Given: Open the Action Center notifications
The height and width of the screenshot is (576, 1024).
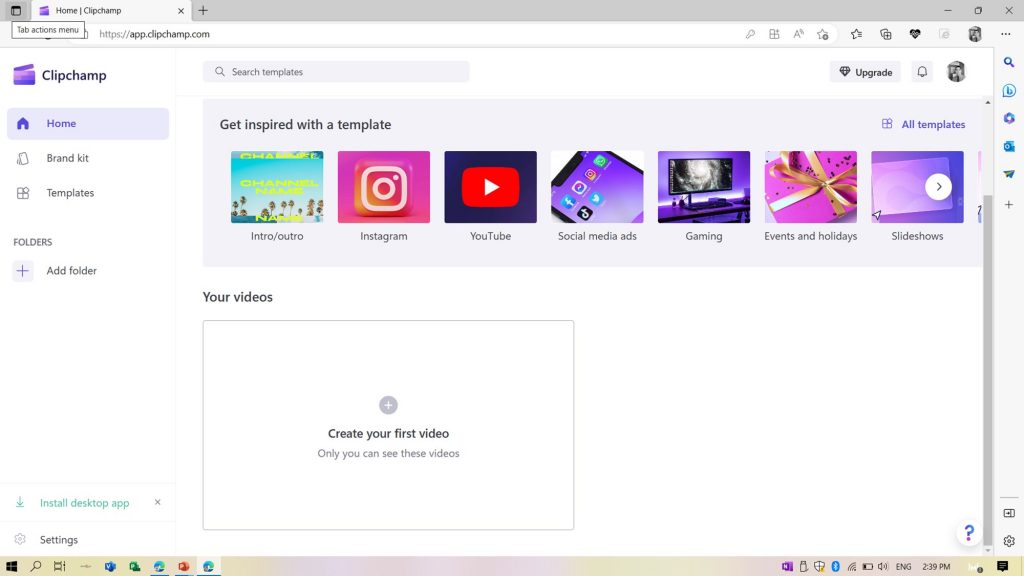Looking at the screenshot, I should (x=1002, y=566).
